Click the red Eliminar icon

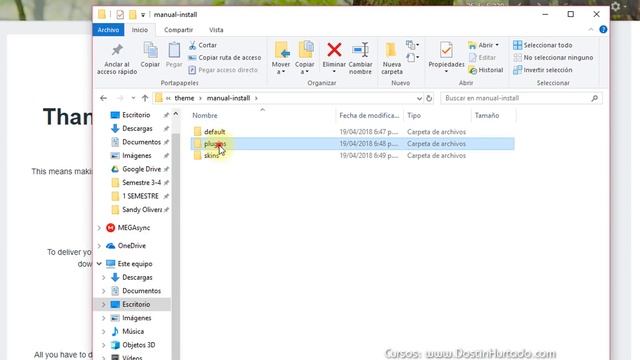click(334, 50)
